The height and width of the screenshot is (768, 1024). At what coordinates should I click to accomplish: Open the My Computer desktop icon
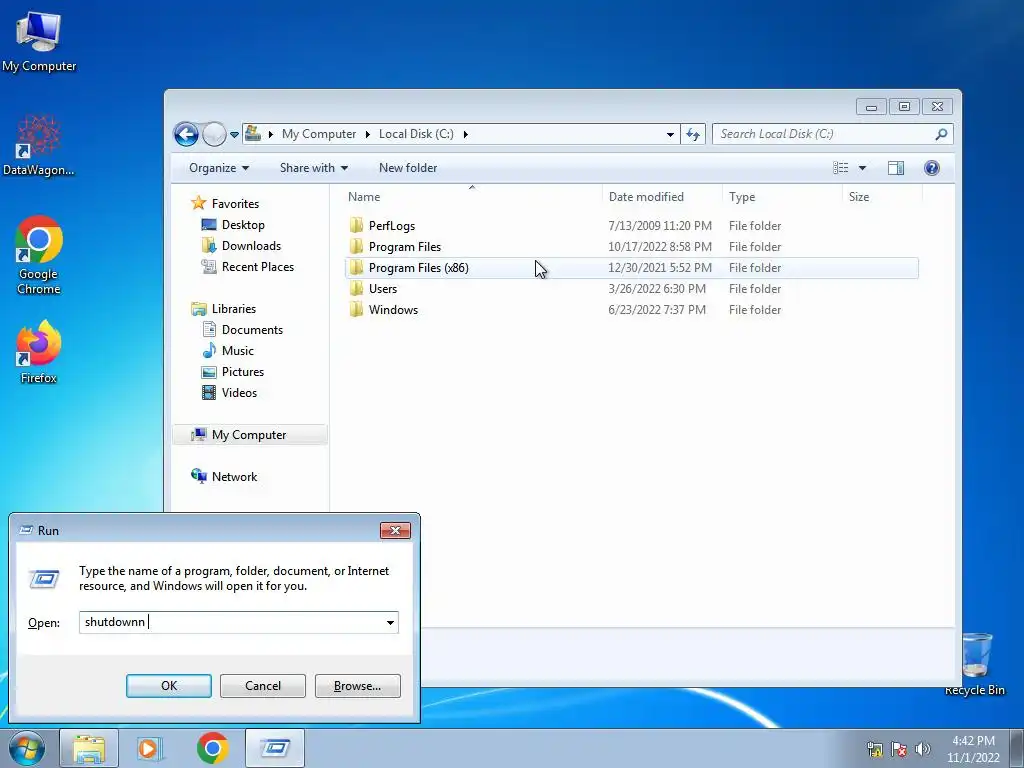coord(39,40)
